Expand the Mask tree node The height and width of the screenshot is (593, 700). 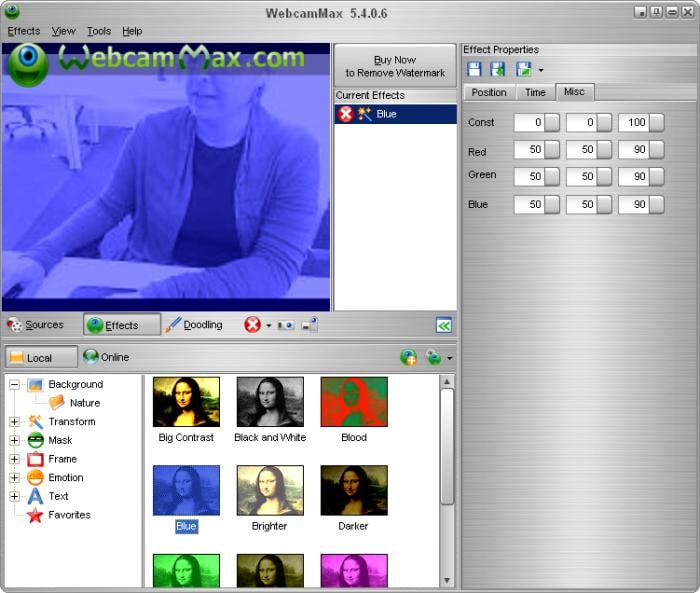[14, 440]
